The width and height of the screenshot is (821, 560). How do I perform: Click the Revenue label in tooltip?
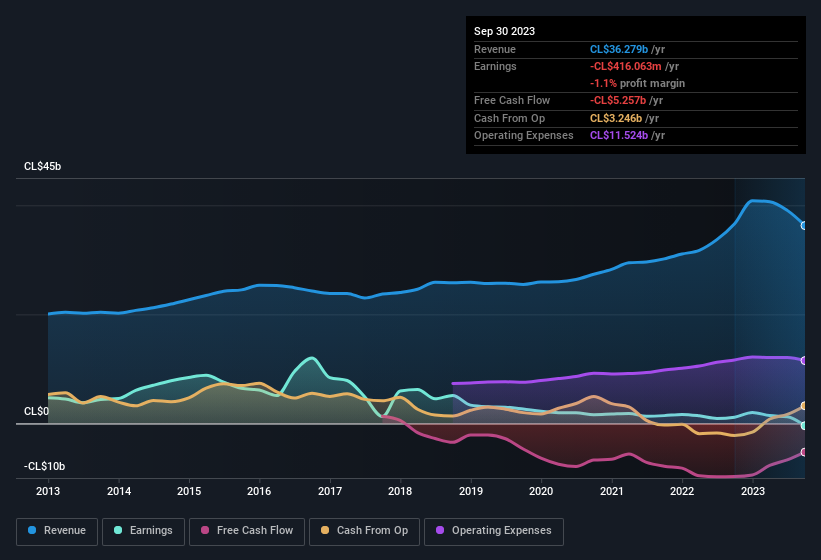click(x=495, y=49)
